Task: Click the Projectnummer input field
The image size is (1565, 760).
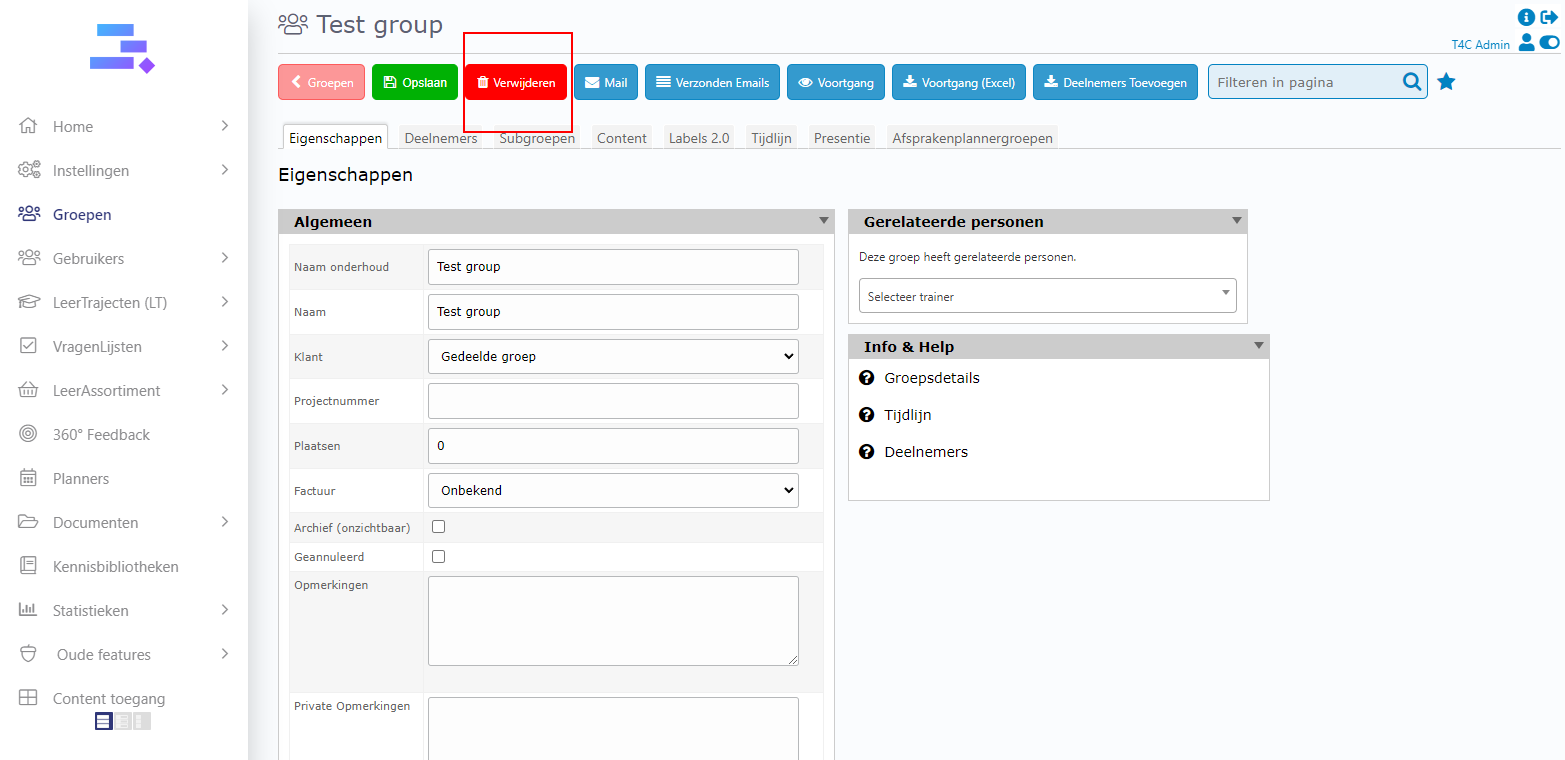Action: 613,401
